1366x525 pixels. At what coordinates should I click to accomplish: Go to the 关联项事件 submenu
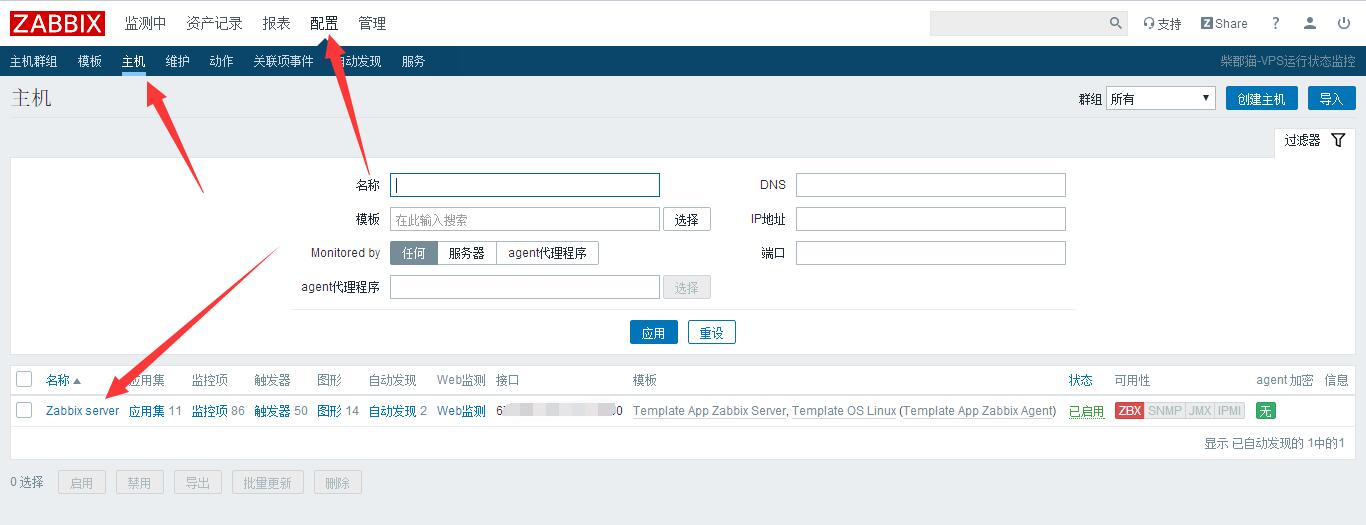click(x=283, y=61)
